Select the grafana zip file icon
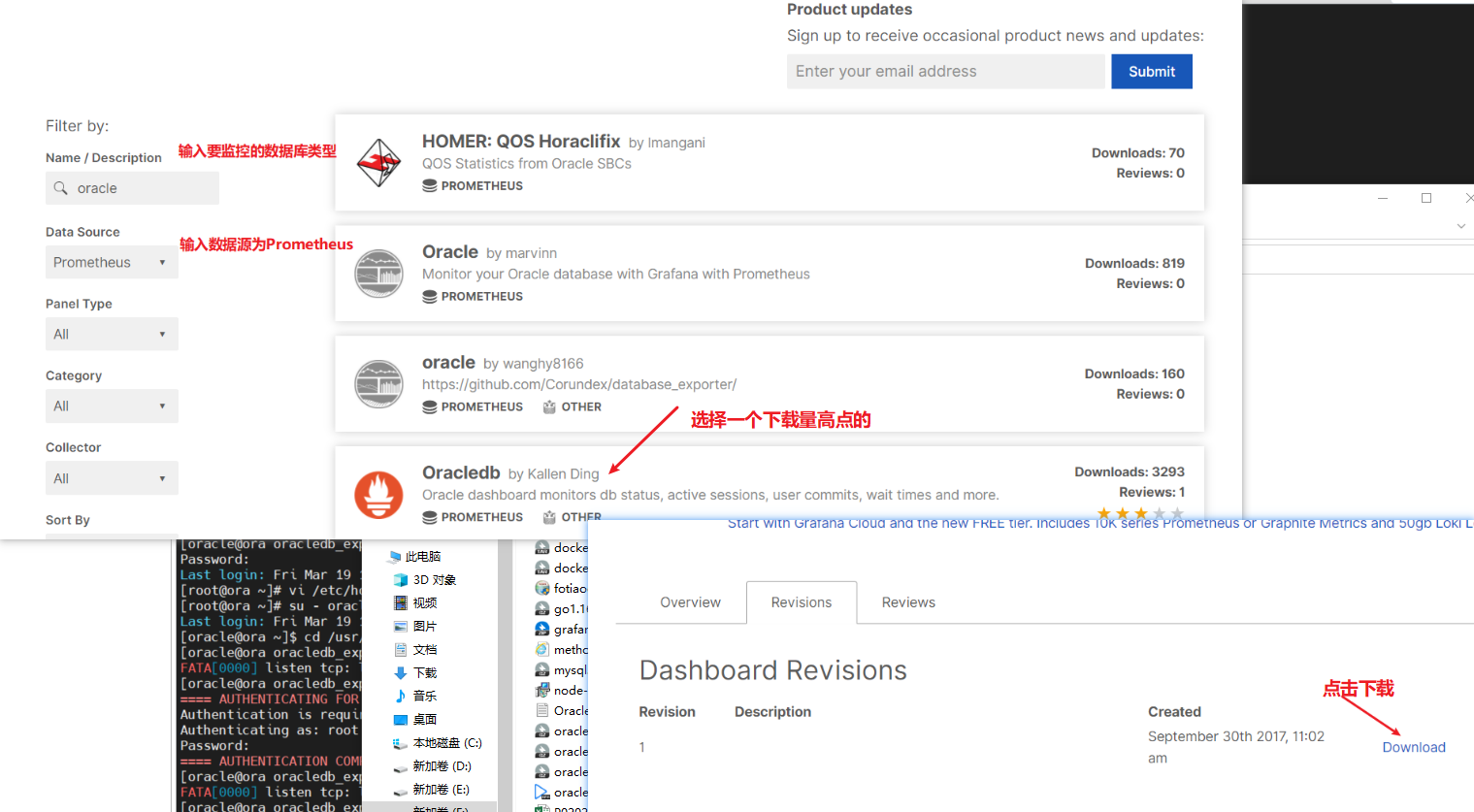The image size is (1474, 812). (543, 629)
